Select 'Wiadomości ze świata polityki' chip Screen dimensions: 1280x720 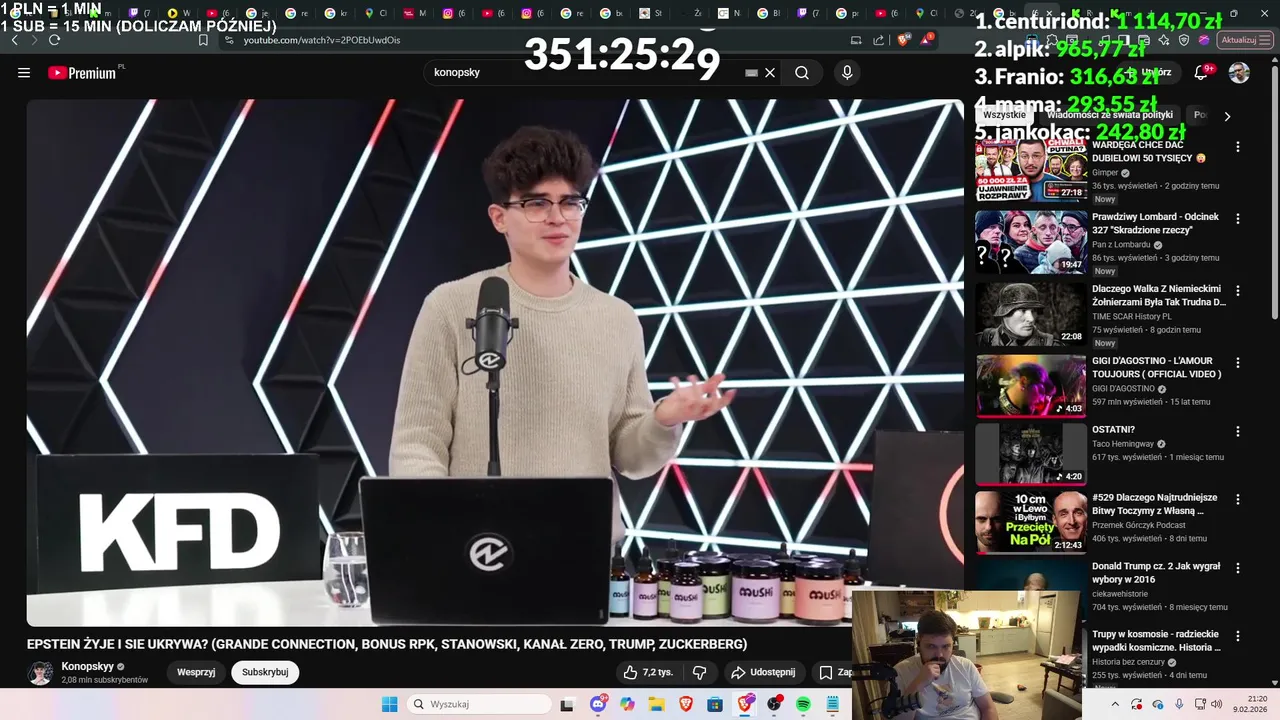[1110, 115]
